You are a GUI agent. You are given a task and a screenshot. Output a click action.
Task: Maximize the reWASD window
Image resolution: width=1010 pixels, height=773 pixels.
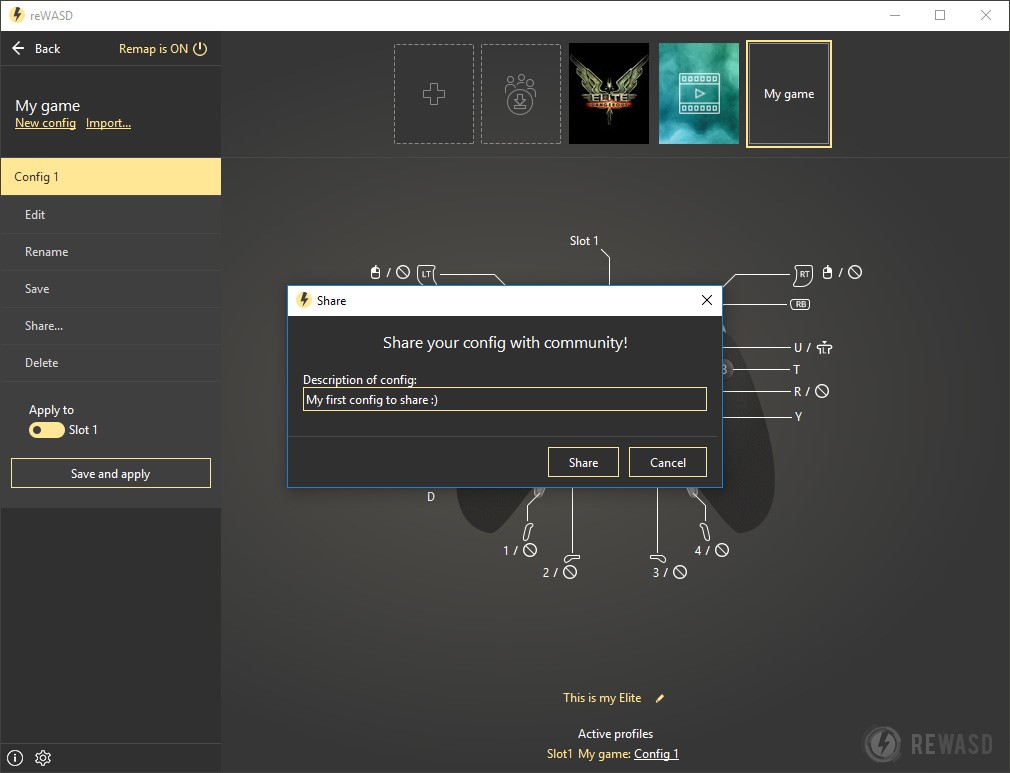(940, 15)
